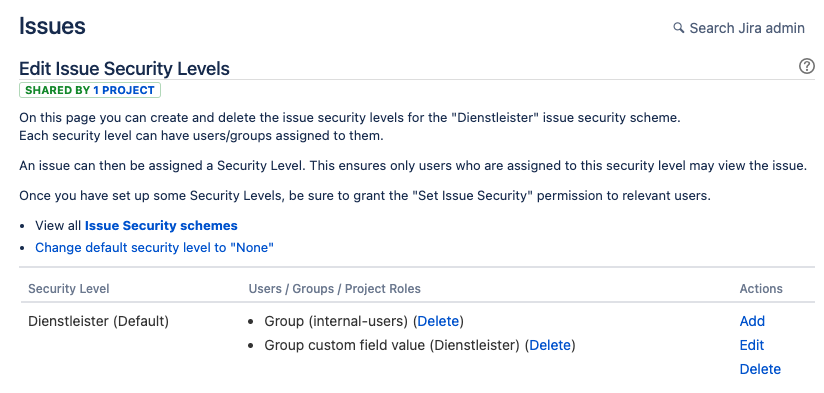The width and height of the screenshot is (824, 393).
Task: Change default security level to "None"
Action: [154, 247]
